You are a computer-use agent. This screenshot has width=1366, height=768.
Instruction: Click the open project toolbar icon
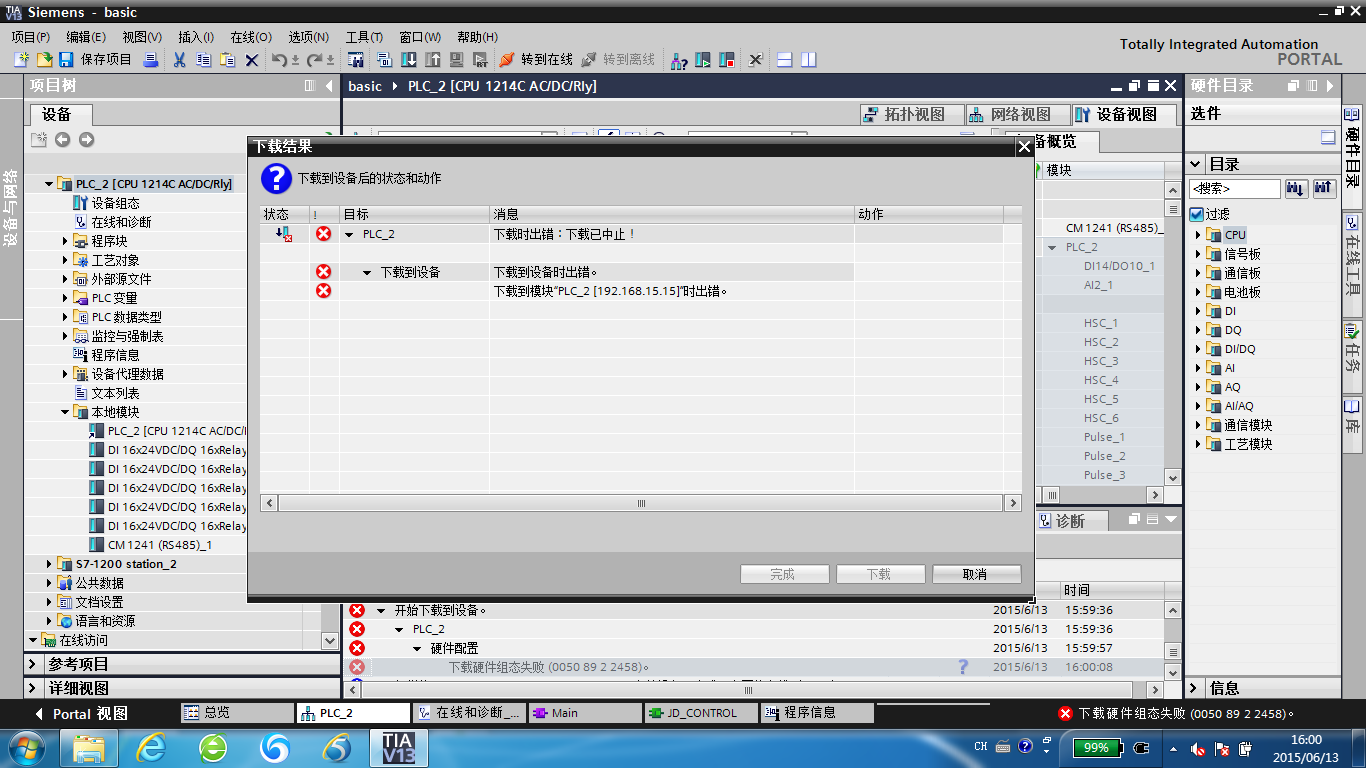44,60
